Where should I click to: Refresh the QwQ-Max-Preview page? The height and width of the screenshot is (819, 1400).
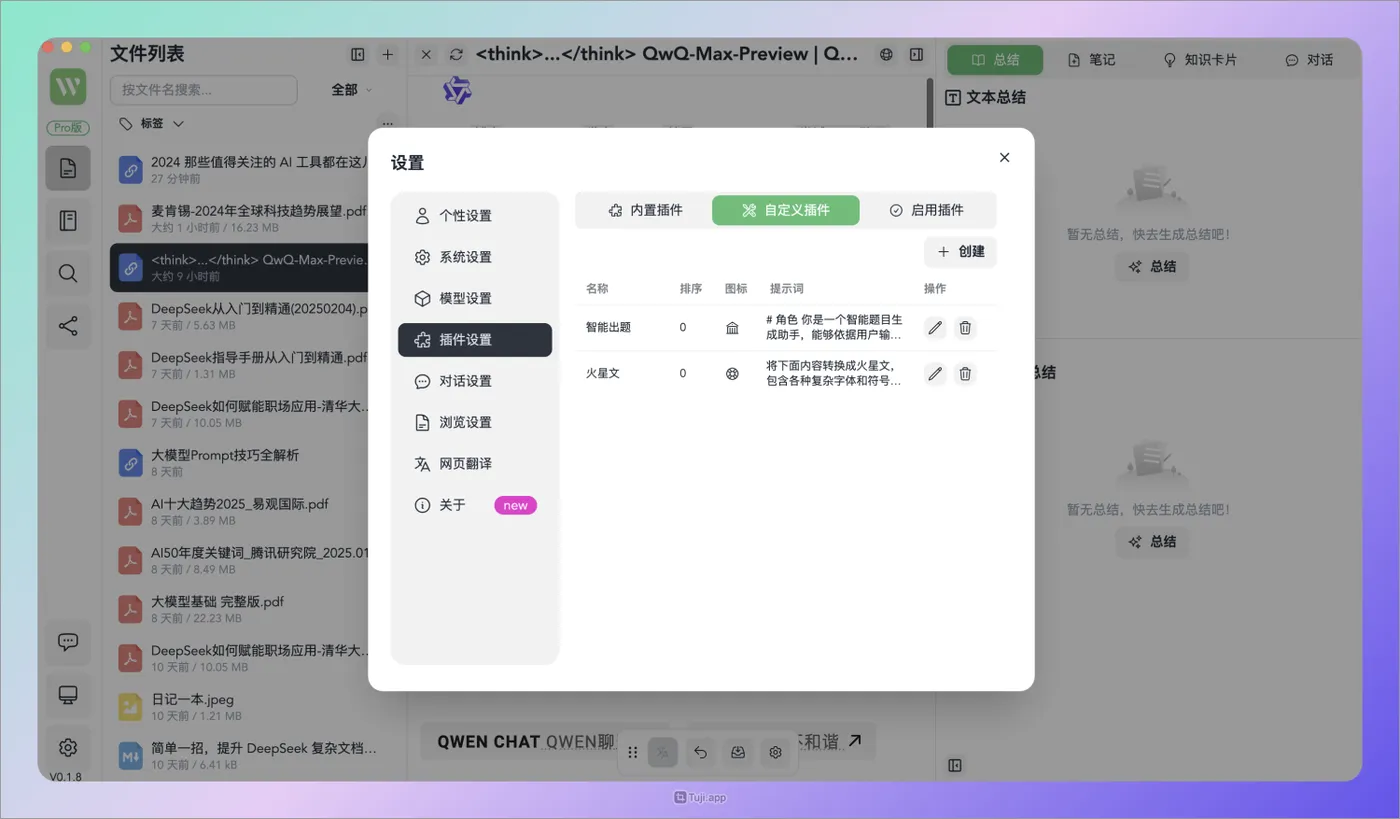[x=457, y=55]
